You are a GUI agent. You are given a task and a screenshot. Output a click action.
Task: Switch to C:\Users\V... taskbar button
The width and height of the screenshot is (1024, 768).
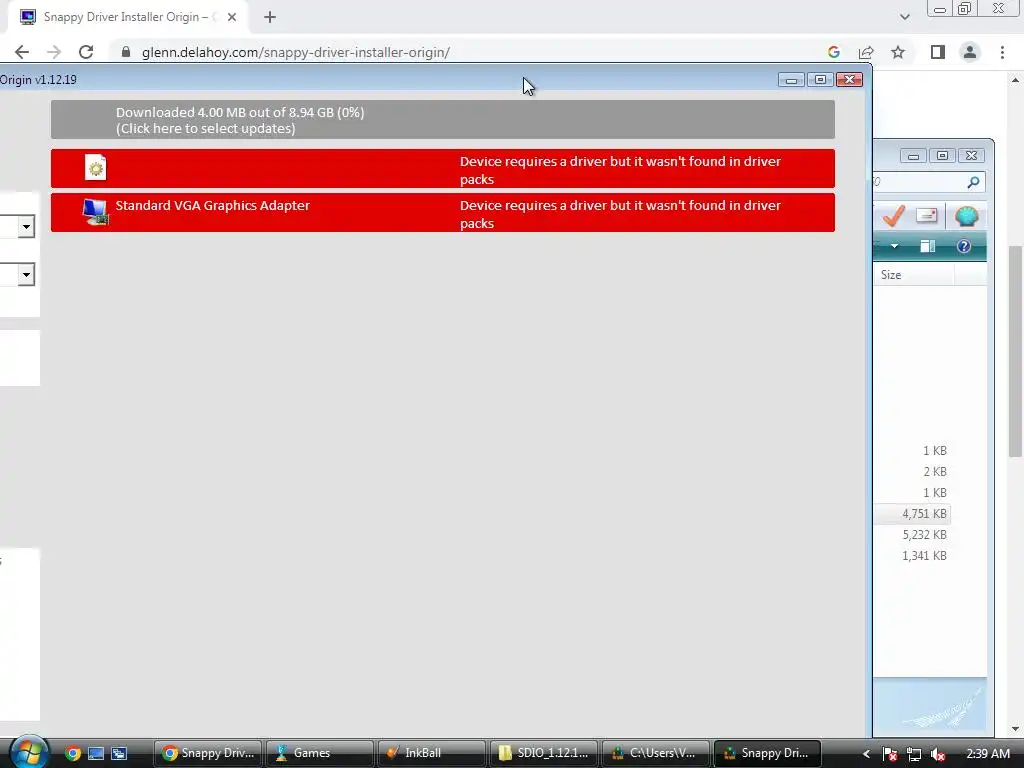[x=655, y=753]
